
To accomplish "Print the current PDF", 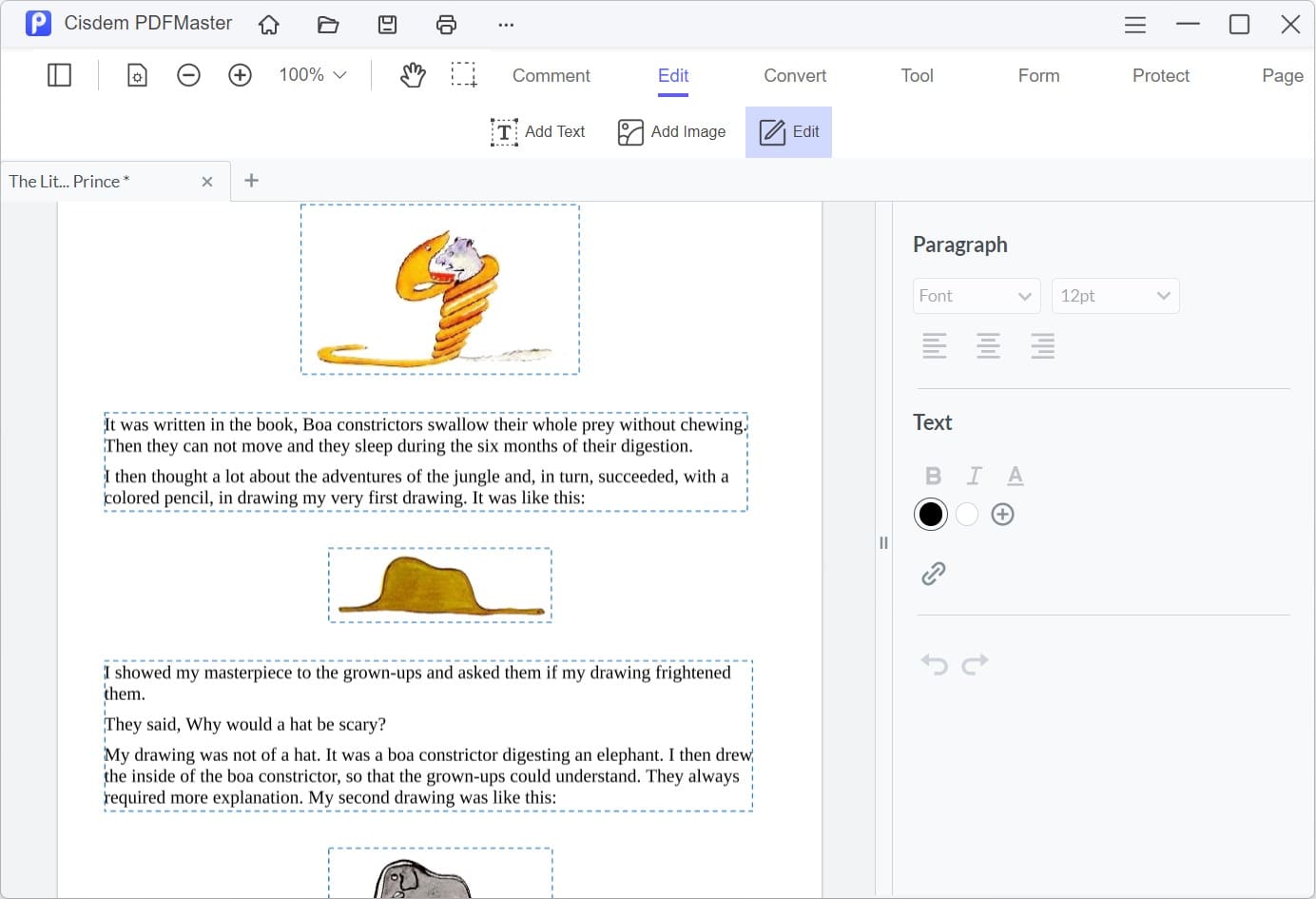I will click(x=446, y=24).
